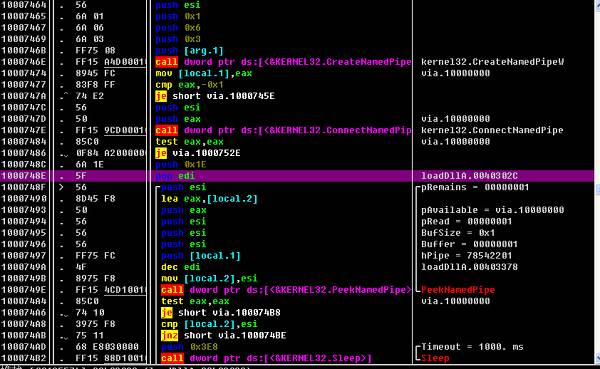The height and width of the screenshot is (369, 600).
Task: Click the scrollbar down arrow at bottom right
Action: (x=597, y=358)
